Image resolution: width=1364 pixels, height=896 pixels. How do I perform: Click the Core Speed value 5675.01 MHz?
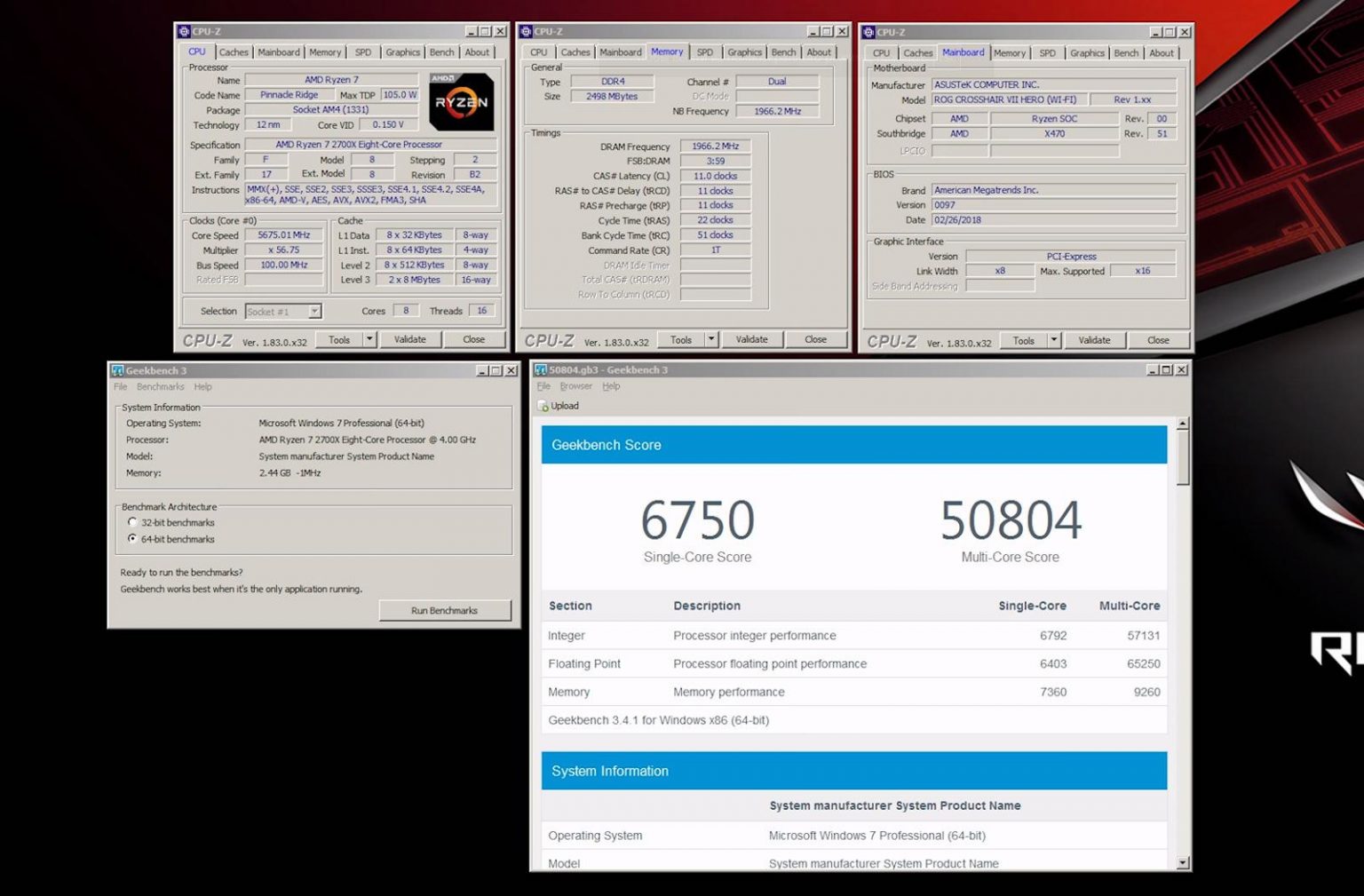tap(284, 235)
